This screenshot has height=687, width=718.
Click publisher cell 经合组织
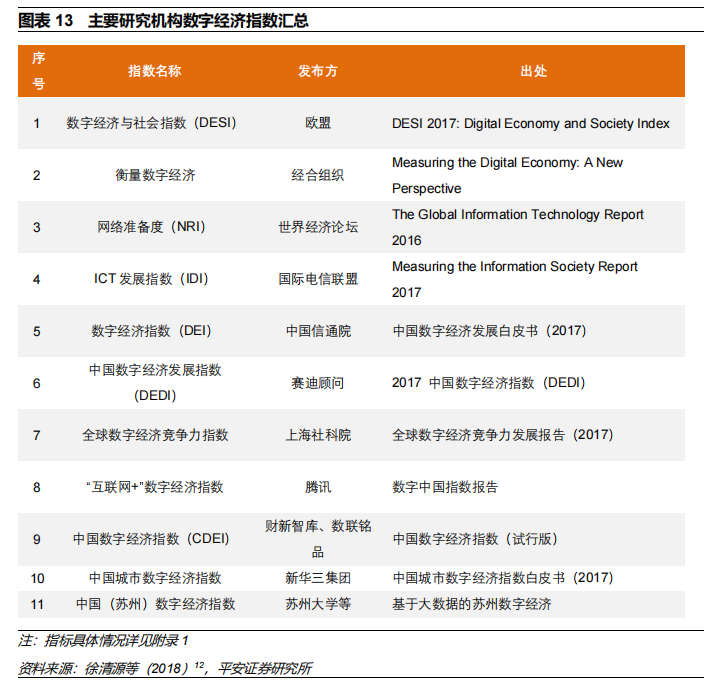[x=318, y=175]
